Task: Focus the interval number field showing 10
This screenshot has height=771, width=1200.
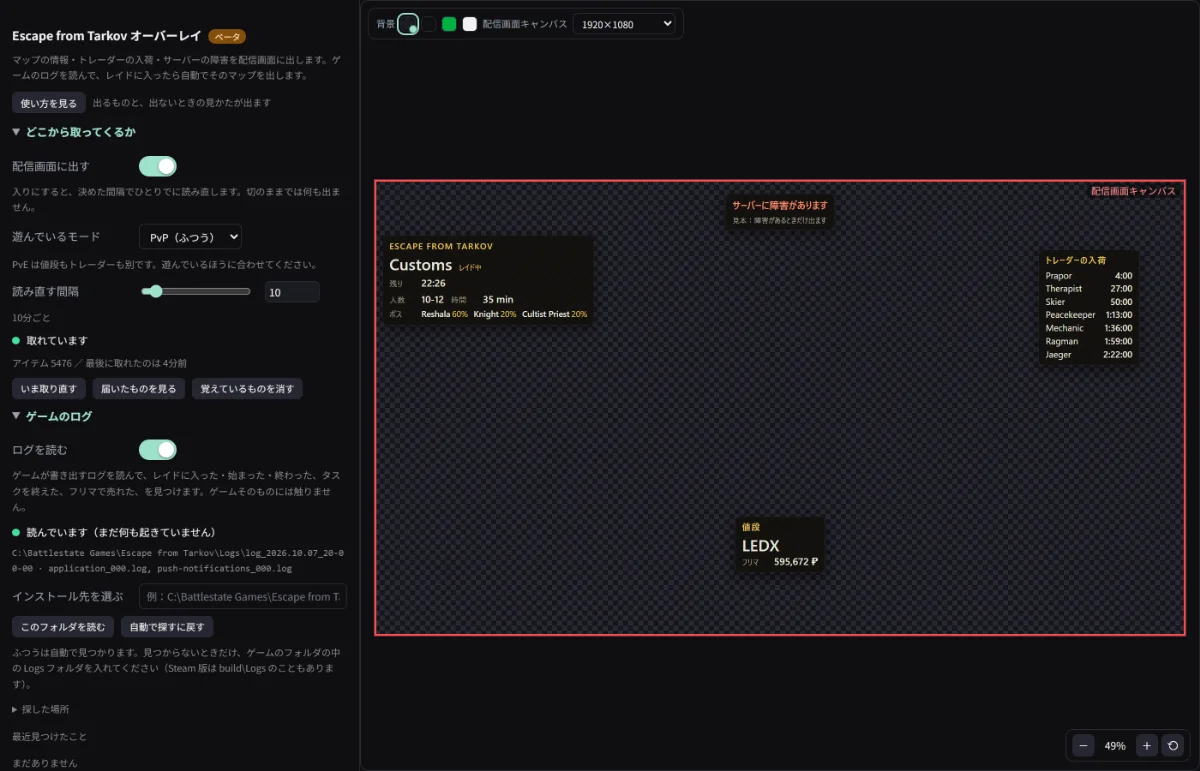Action: coord(292,292)
